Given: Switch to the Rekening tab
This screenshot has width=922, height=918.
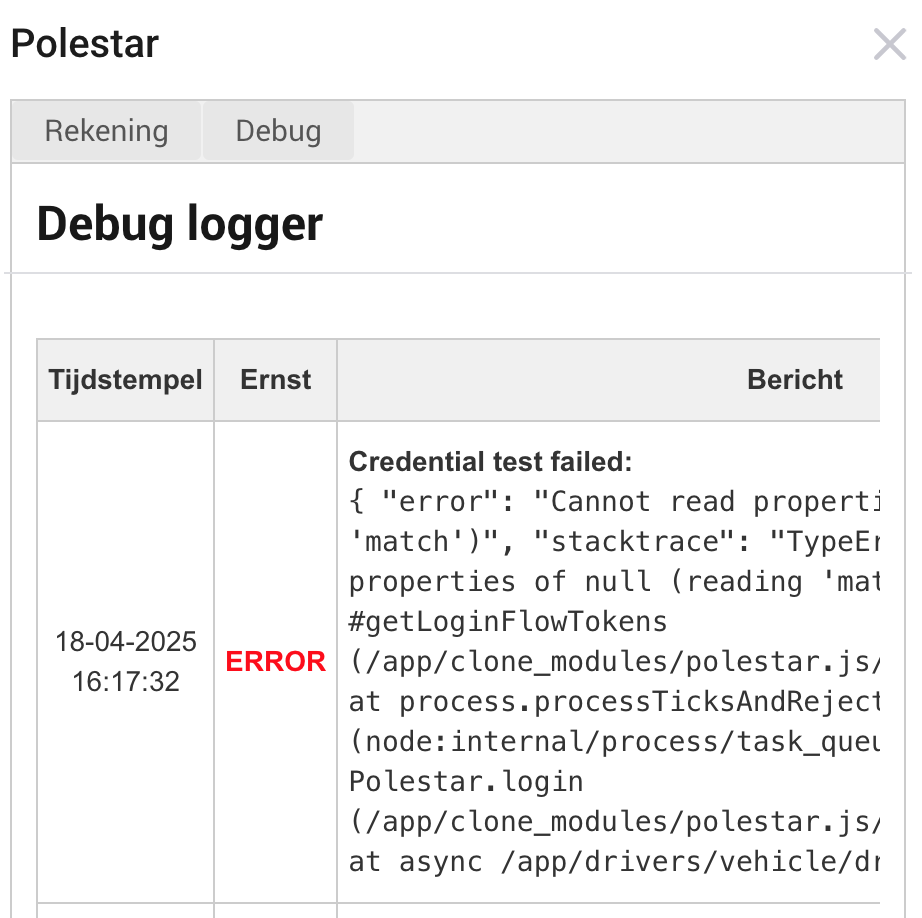Looking at the screenshot, I should (x=107, y=131).
